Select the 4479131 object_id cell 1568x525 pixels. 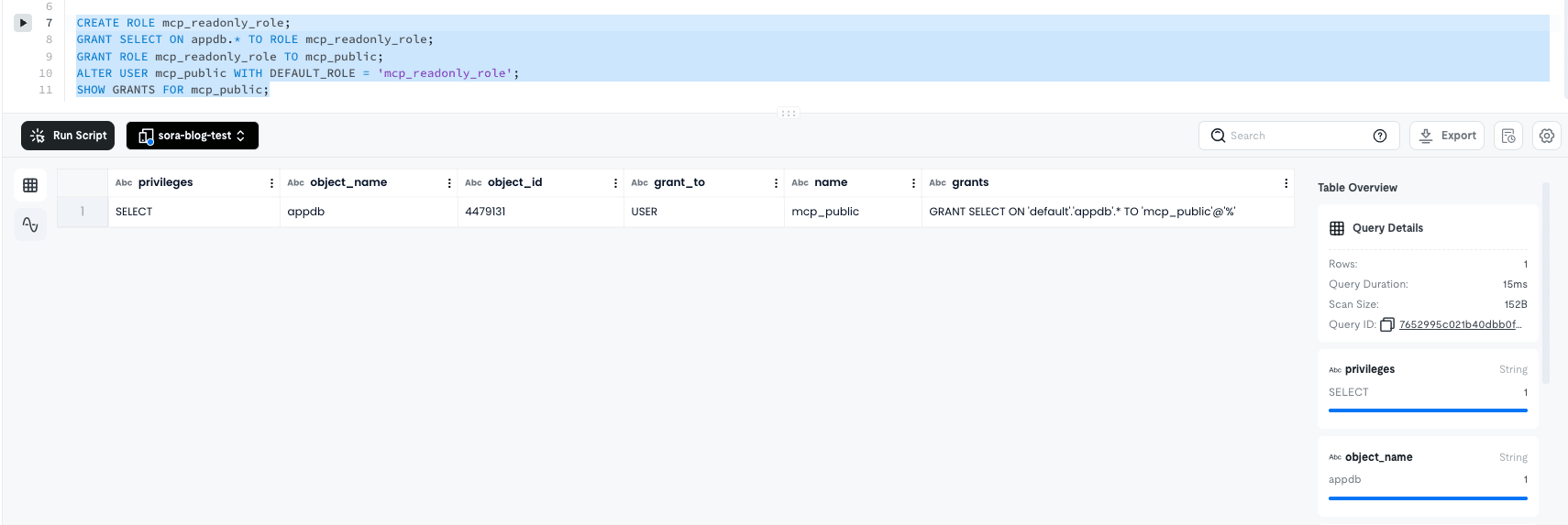point(541,212)
